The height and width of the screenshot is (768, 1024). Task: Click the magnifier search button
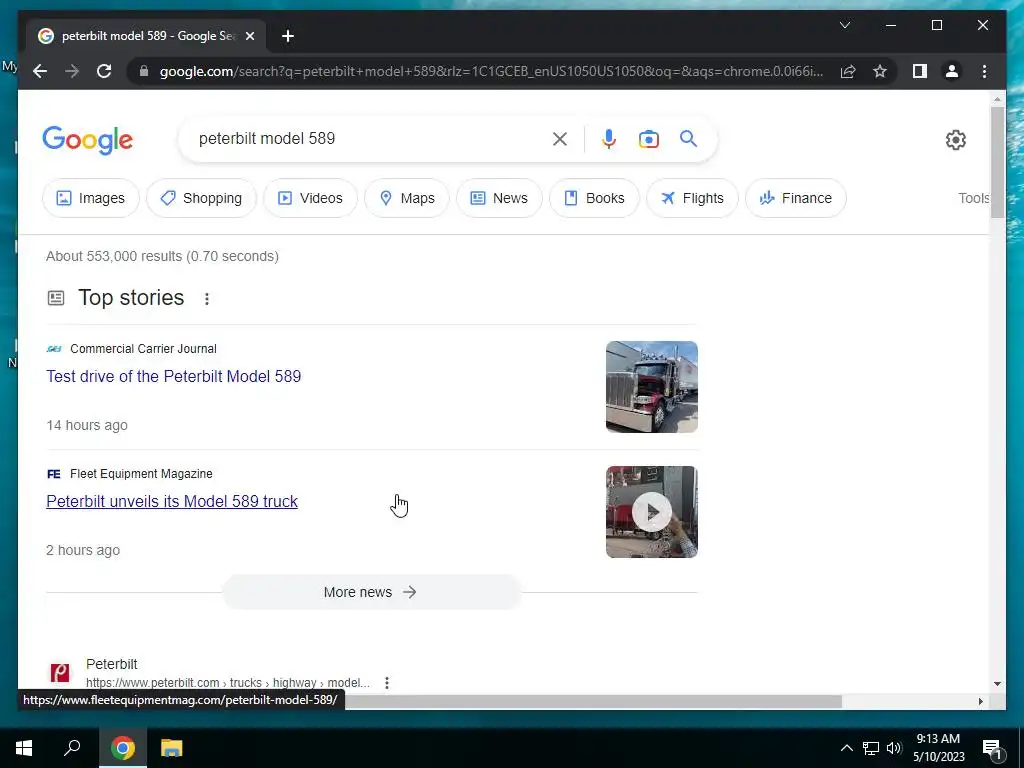click(x=688, y=138)
